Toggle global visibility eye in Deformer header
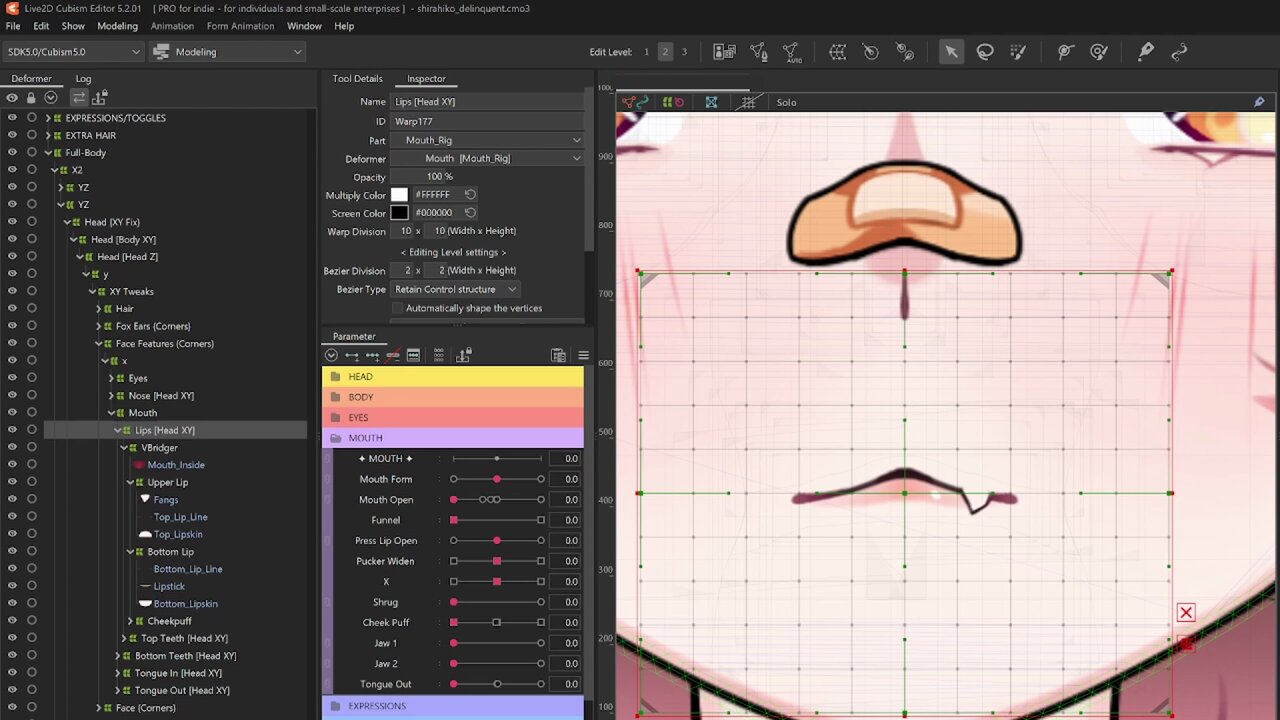The width and height of the screenshot is (1280, 720). tap(12, 97)
